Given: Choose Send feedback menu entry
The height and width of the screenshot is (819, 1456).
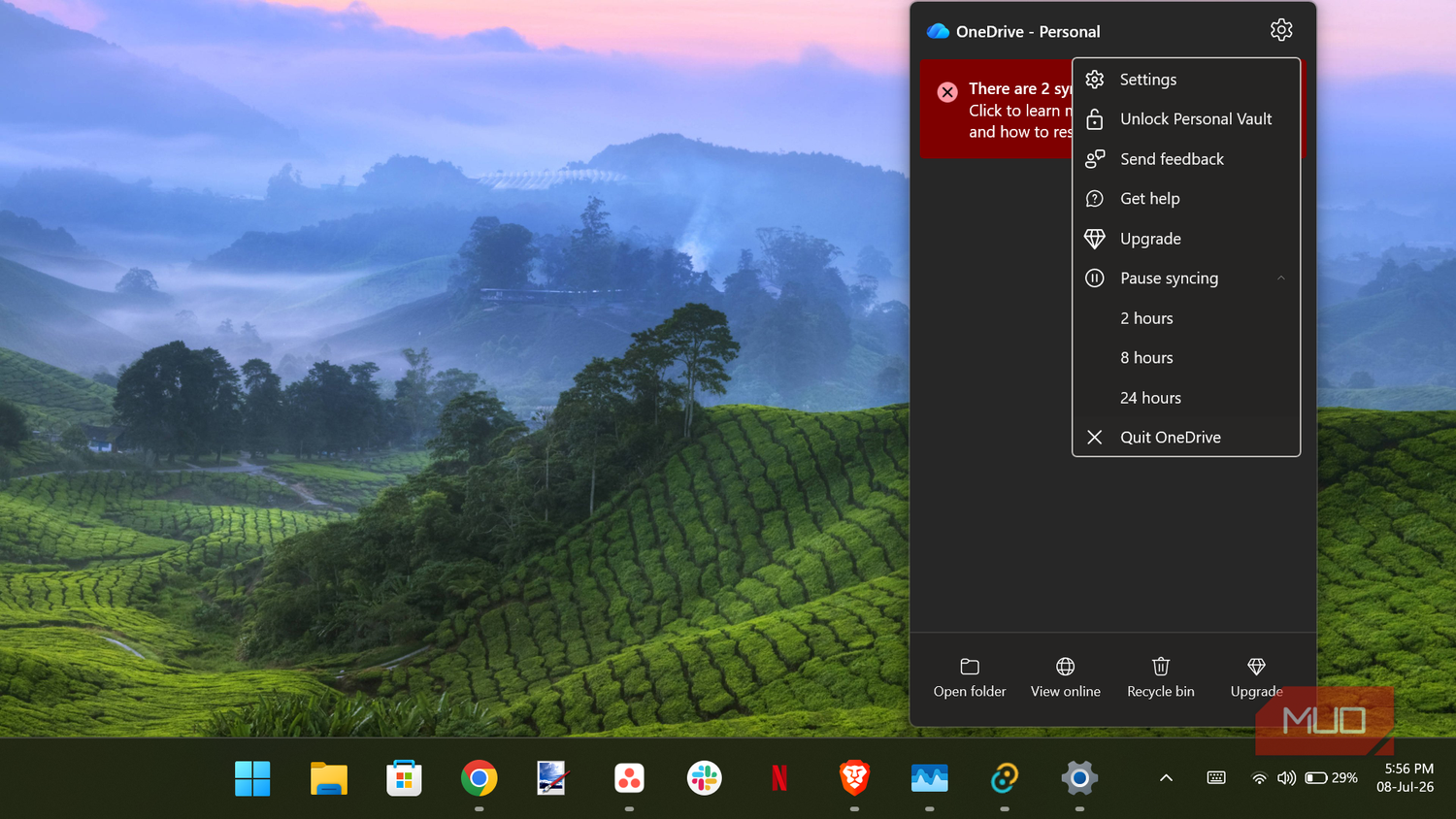Looking at the screenshot, I should tap(1186, 159).
